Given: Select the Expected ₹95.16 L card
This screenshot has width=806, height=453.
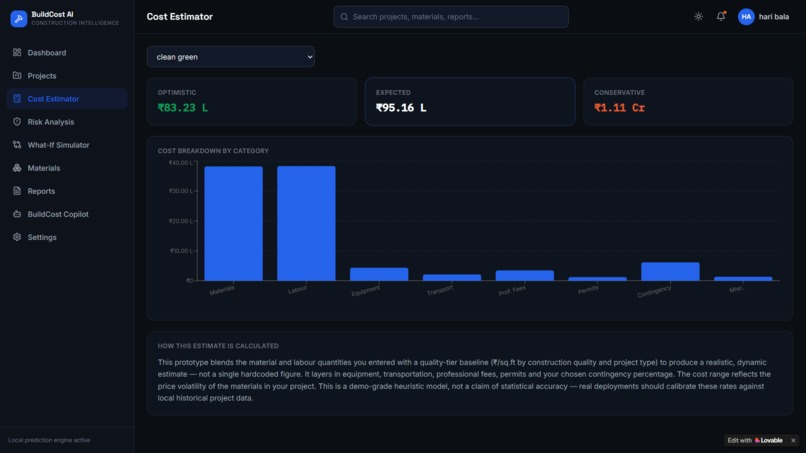Looking at the screenshot, I should click(470, 101).
